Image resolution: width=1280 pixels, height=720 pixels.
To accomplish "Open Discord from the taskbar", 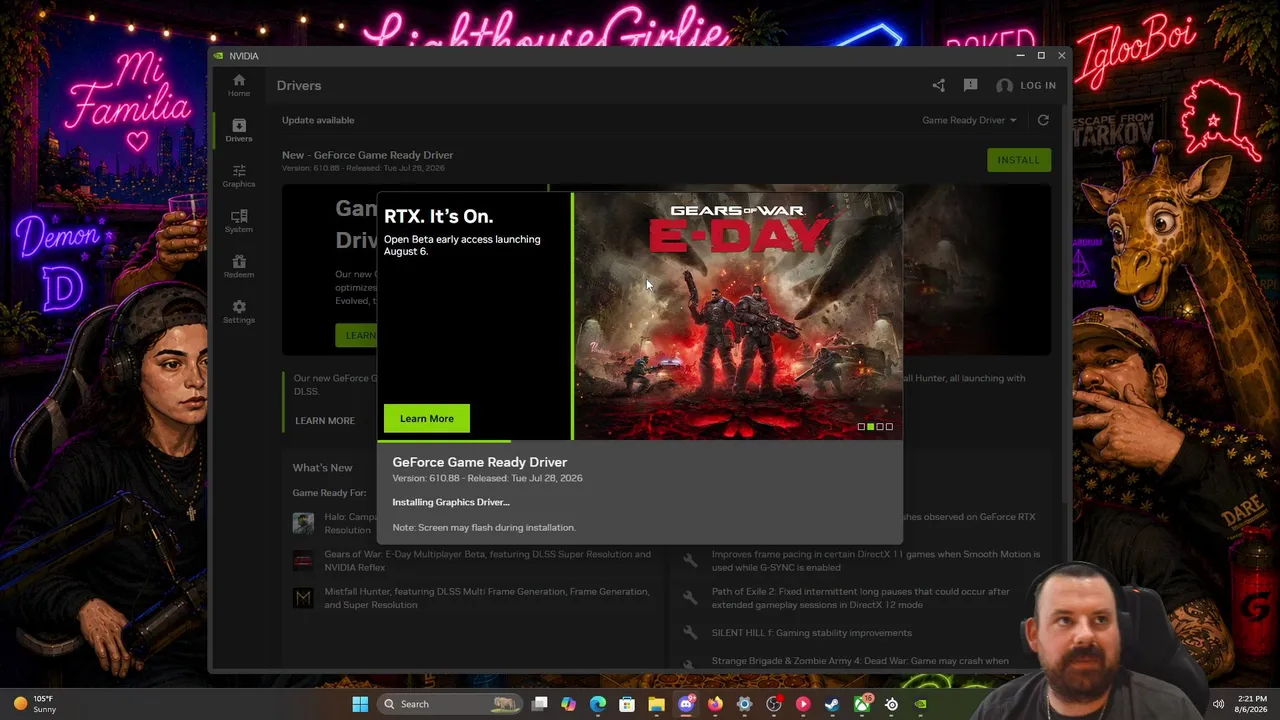I will [686, 704].
